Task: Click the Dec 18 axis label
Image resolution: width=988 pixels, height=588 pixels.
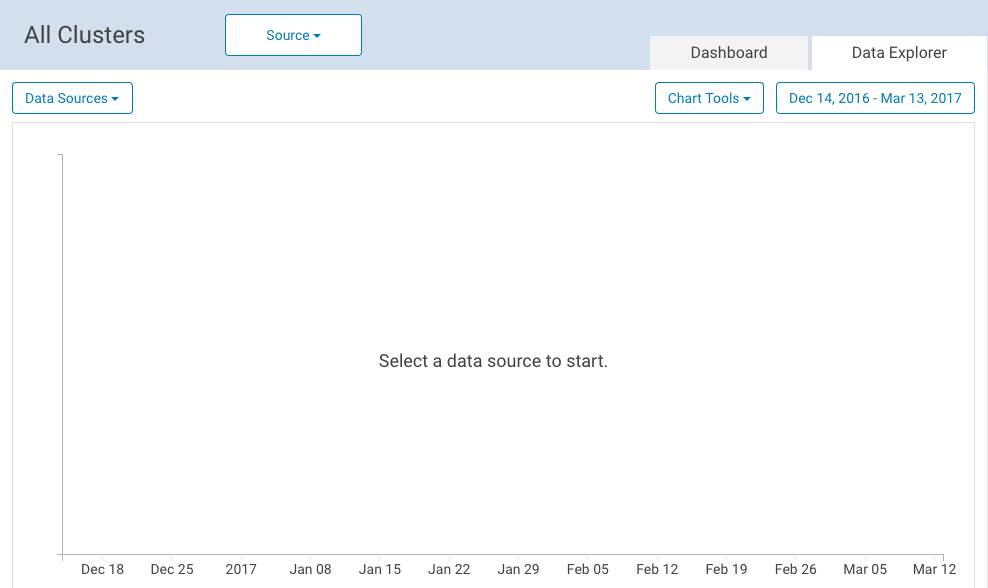Action: pyautogui.click(x=102, y=569)
